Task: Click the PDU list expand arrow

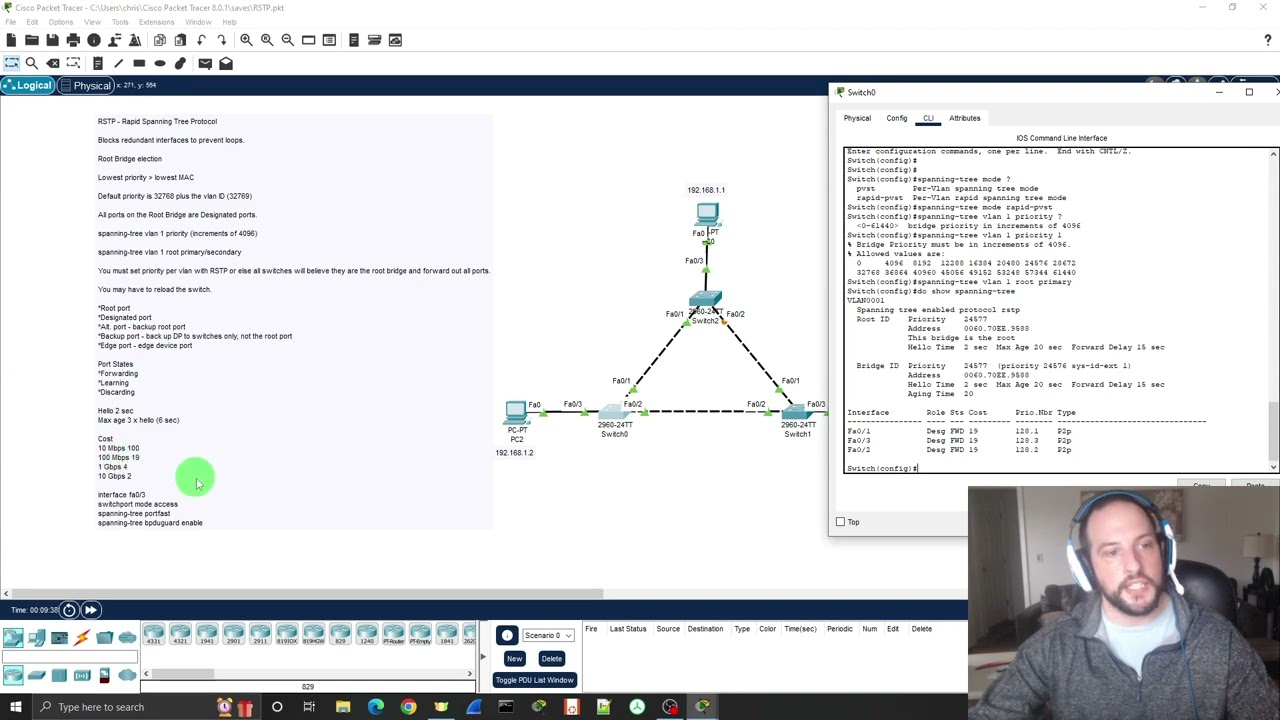Action: [x=483, y=657]
